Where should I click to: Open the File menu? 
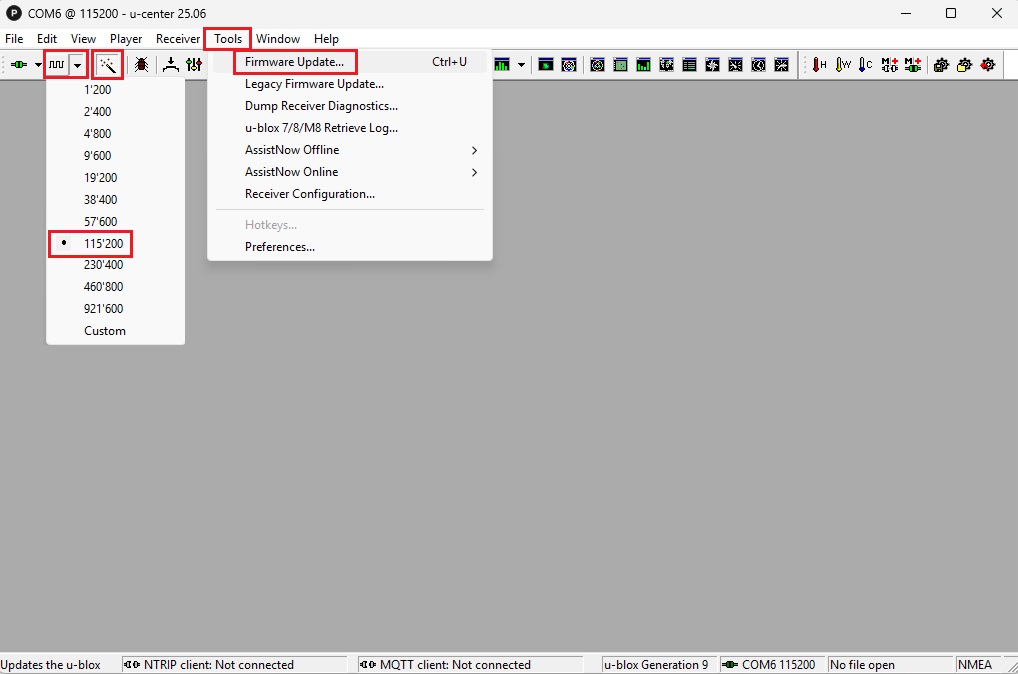[14, 39]
